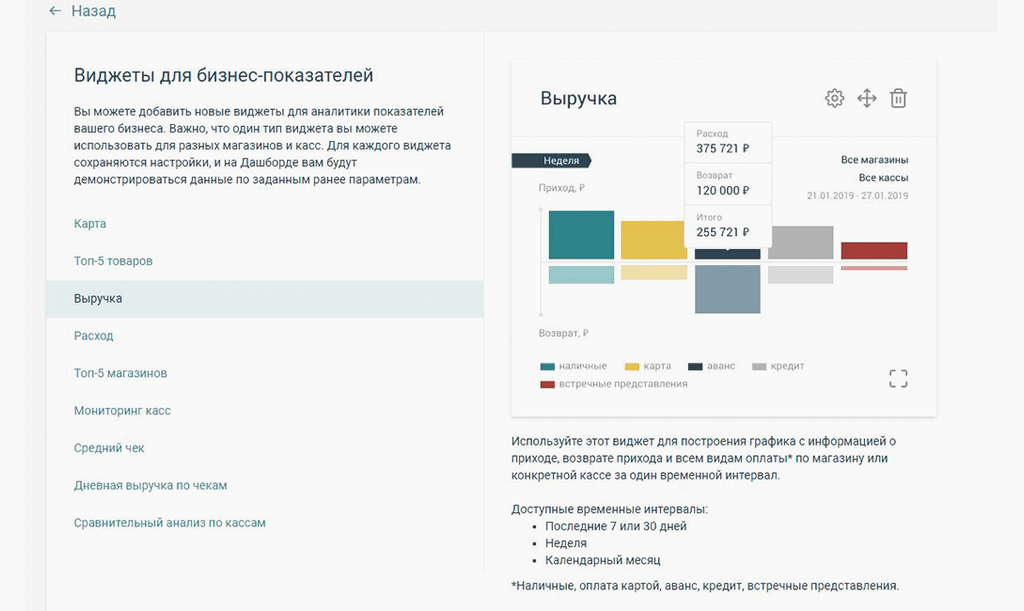Click the teal наличные income bar
1024x611 pixels.
[581, 235]
